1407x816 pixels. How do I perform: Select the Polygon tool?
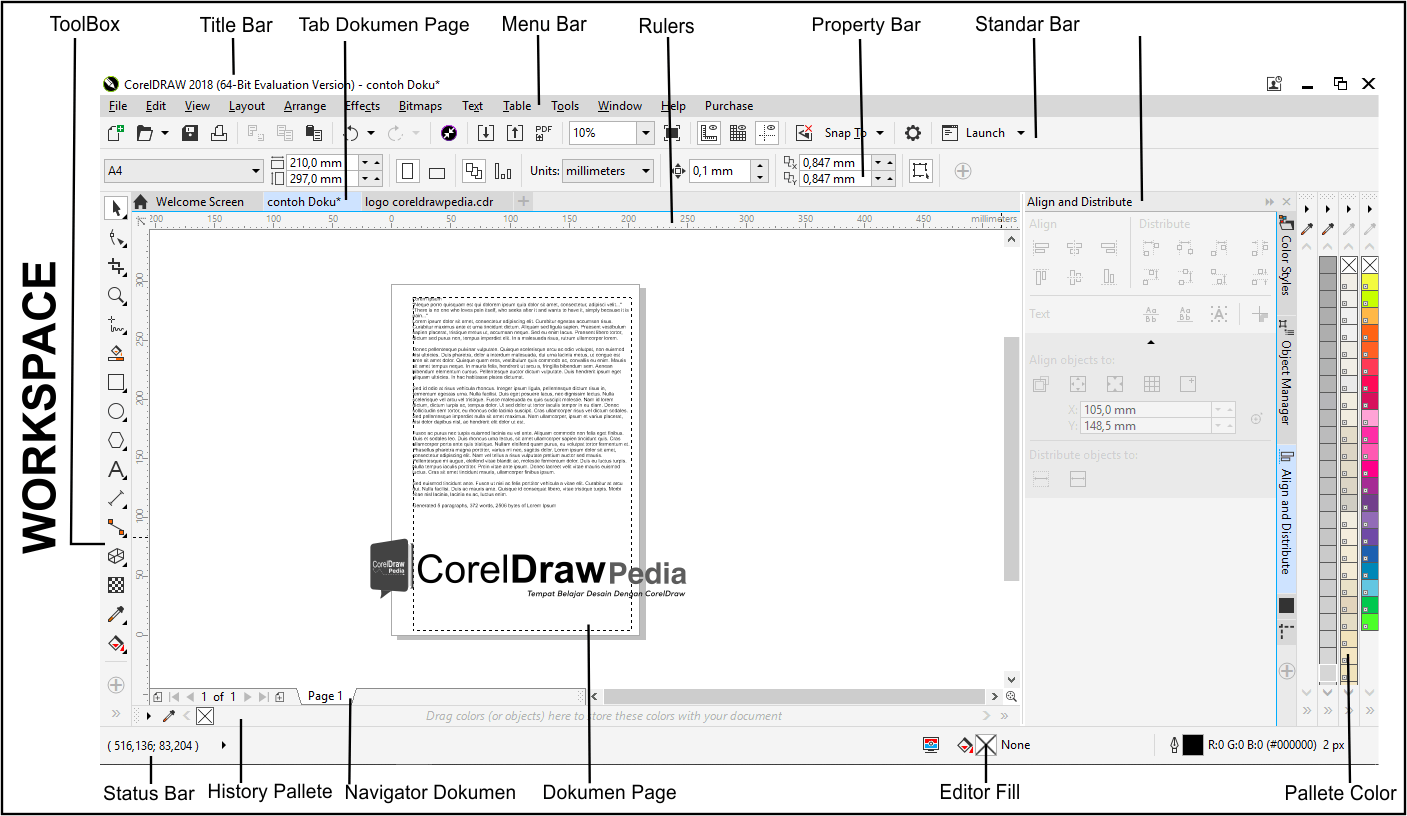(116, 440)
